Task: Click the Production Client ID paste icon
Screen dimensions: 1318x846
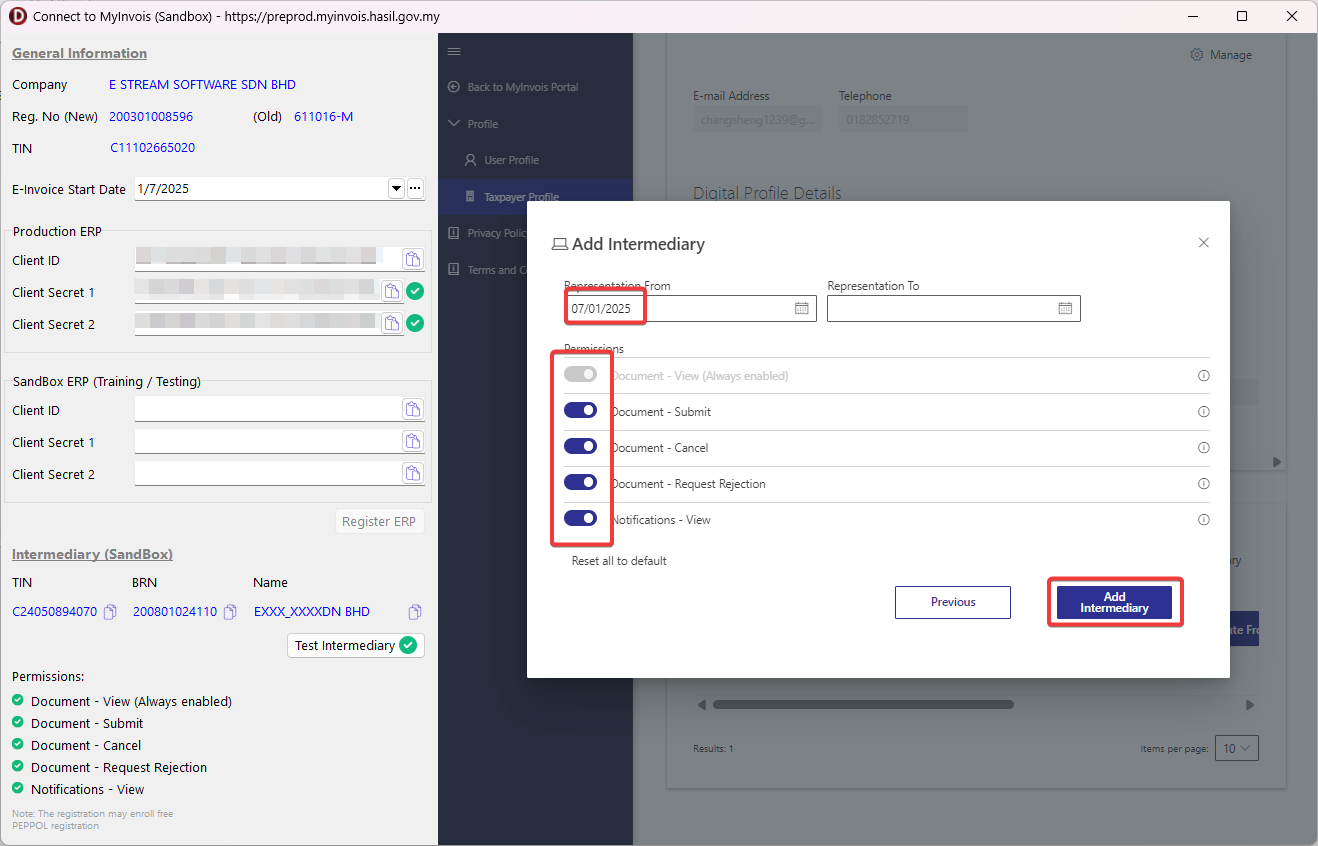Action: (413, 260)
